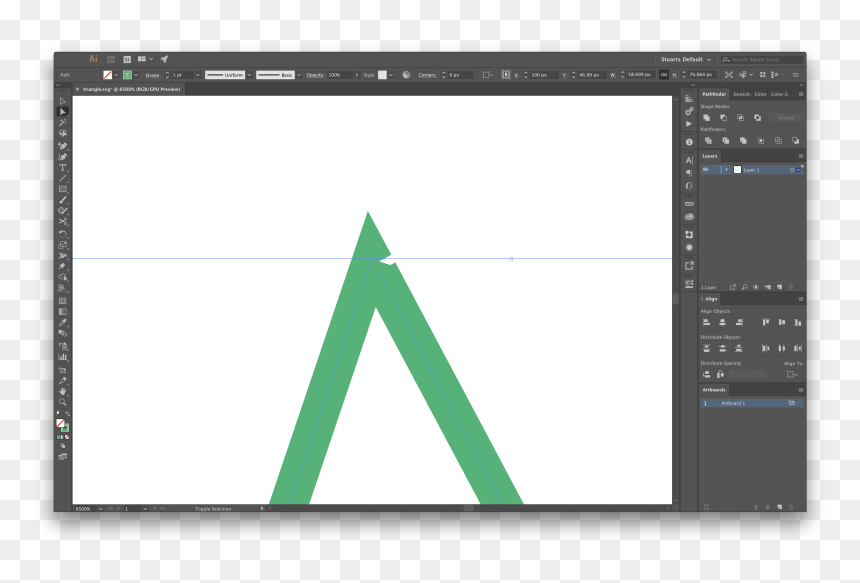Click the fill and stroke swatch in toolbar
Image resolution: width=860 pixels, height=583 pixels.
(63, 425)
